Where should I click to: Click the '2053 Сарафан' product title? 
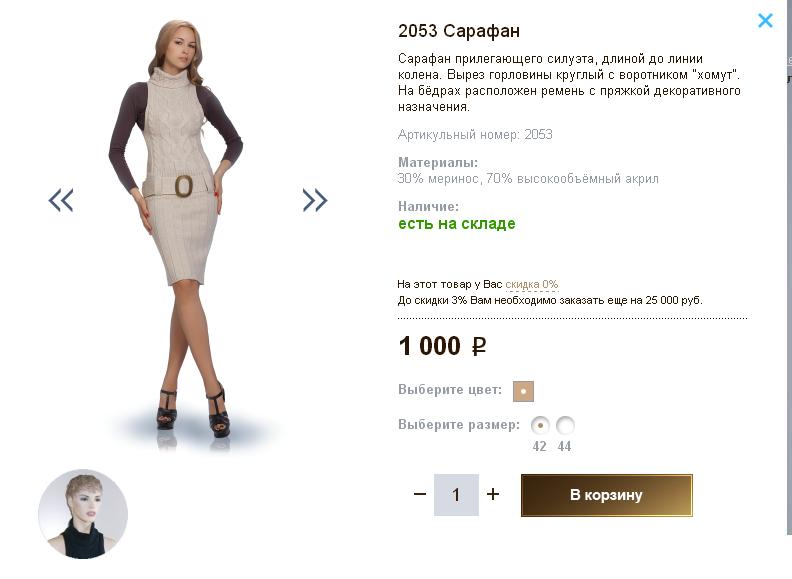click(x=459, y=31)
